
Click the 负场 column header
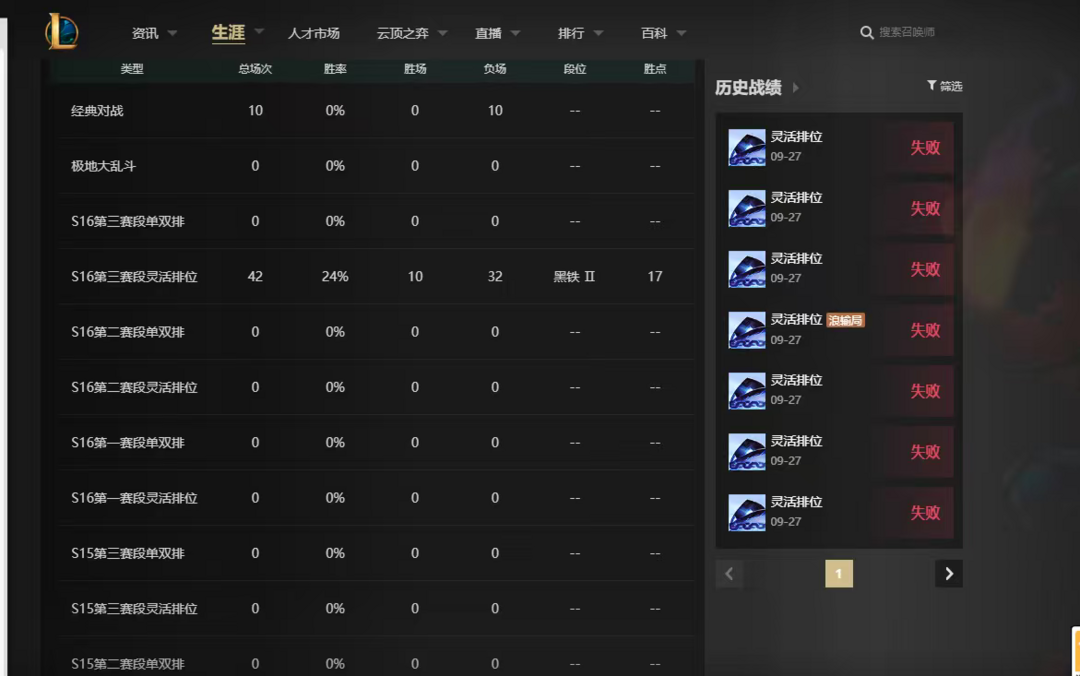click(x=495, y=69)
